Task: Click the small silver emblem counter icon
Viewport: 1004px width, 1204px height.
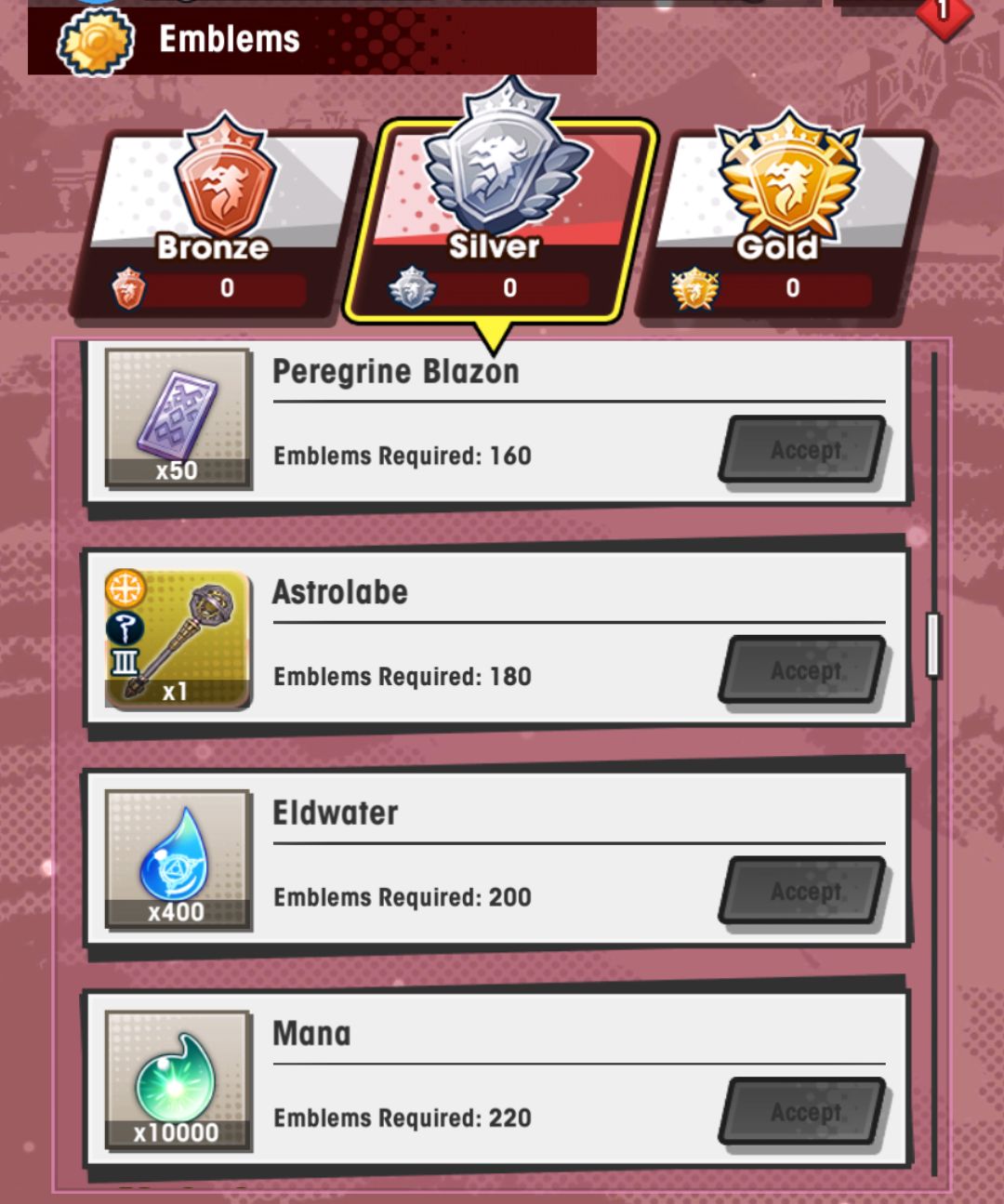Action: 412,288
